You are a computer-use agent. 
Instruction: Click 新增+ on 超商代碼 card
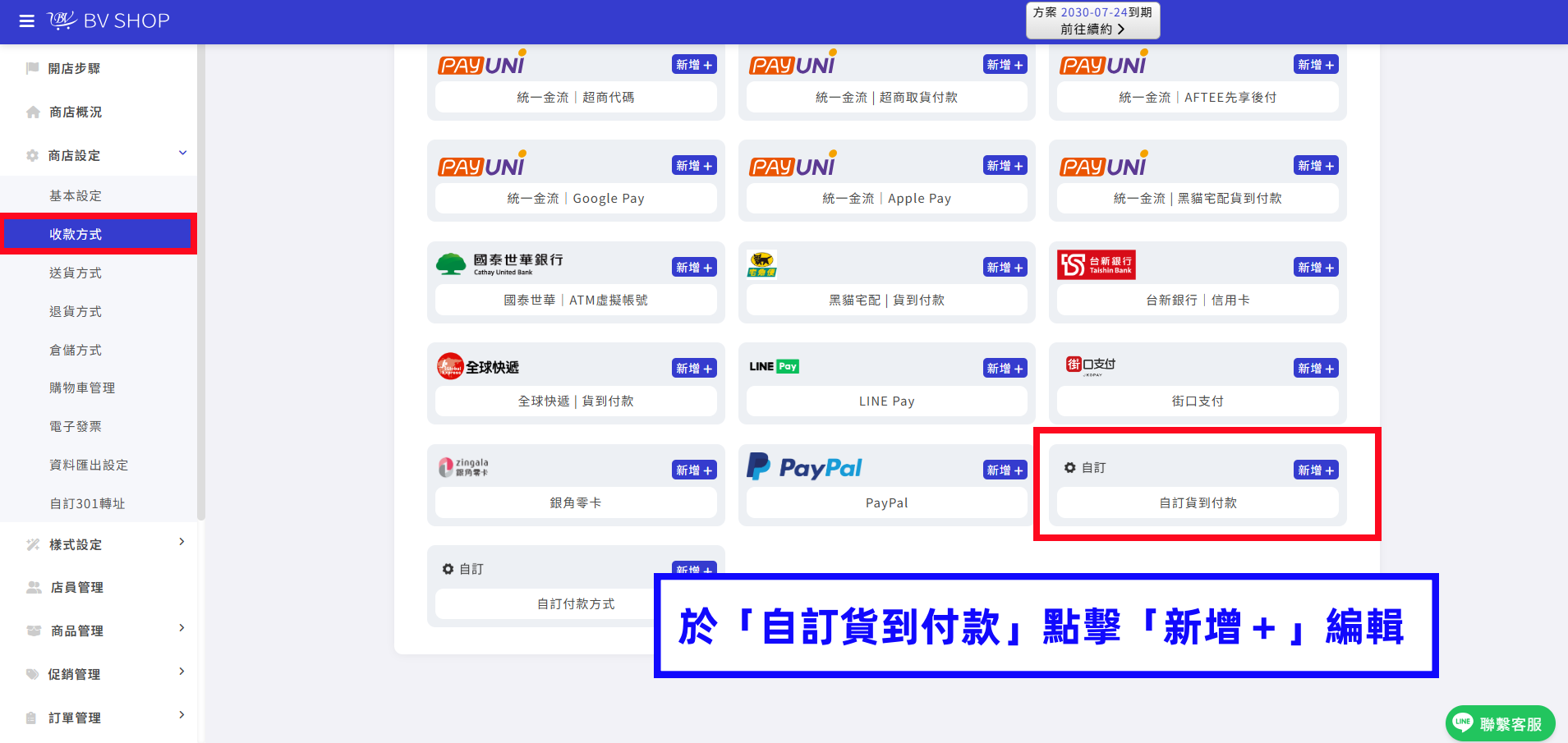(x=694, y=64)
